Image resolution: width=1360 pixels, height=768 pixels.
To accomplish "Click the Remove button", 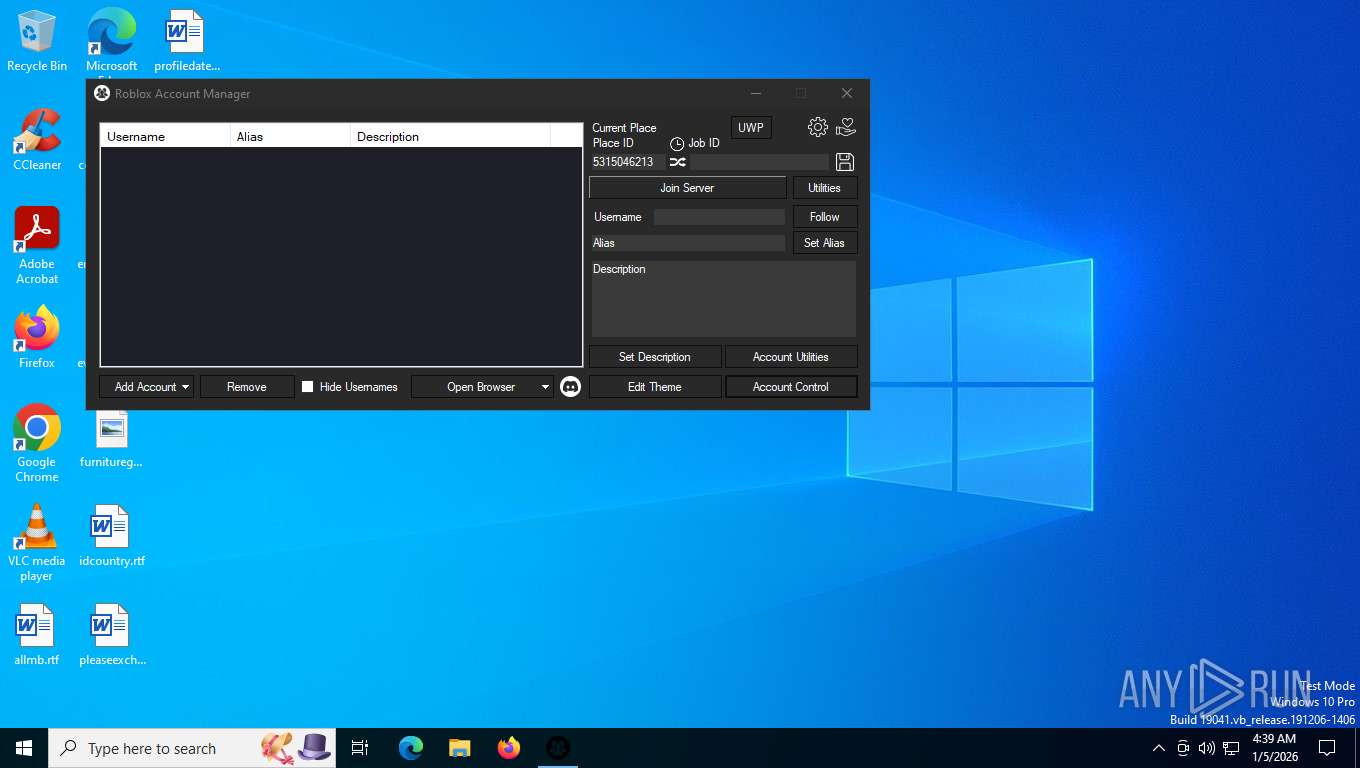I will (247, 387).
